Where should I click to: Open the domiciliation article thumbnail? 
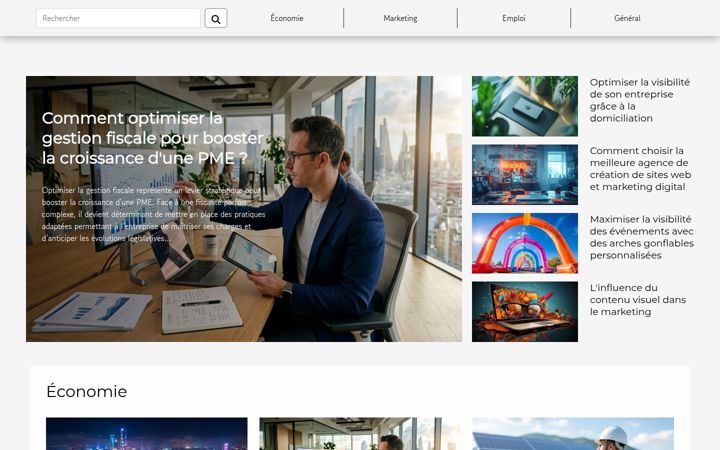point(525,106)
